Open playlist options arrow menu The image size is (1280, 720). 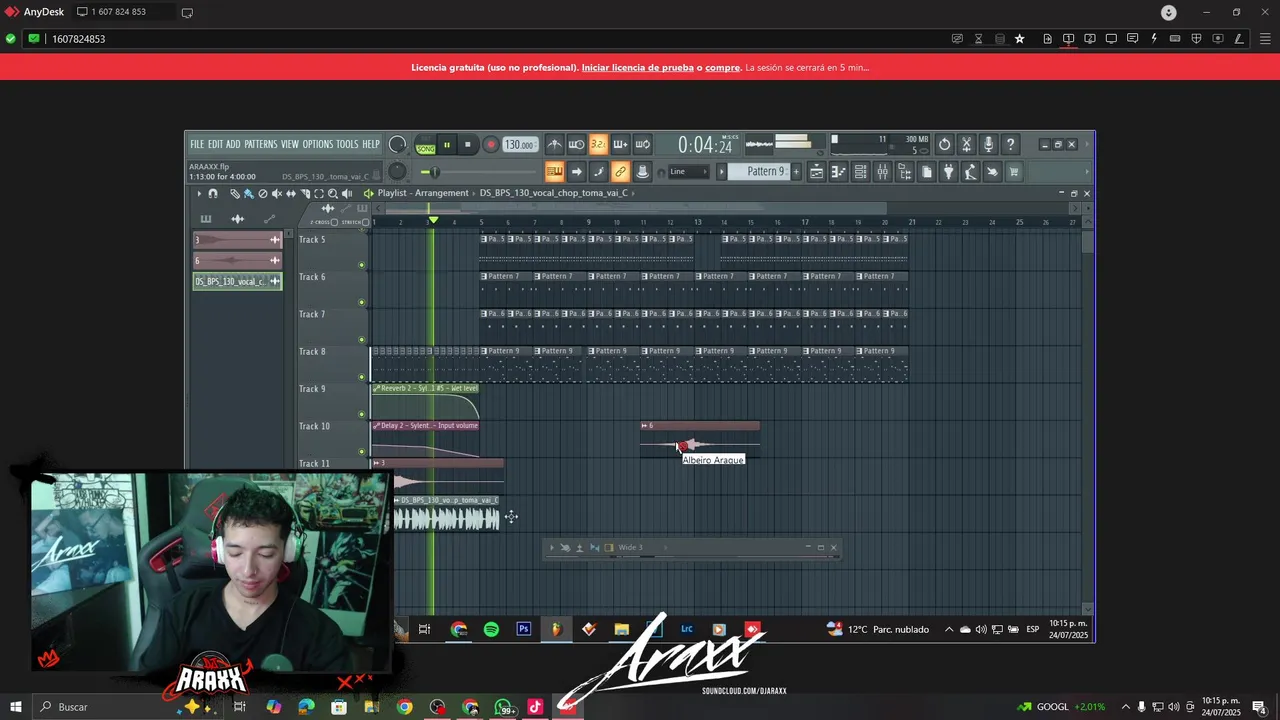(x=199, y=194)
